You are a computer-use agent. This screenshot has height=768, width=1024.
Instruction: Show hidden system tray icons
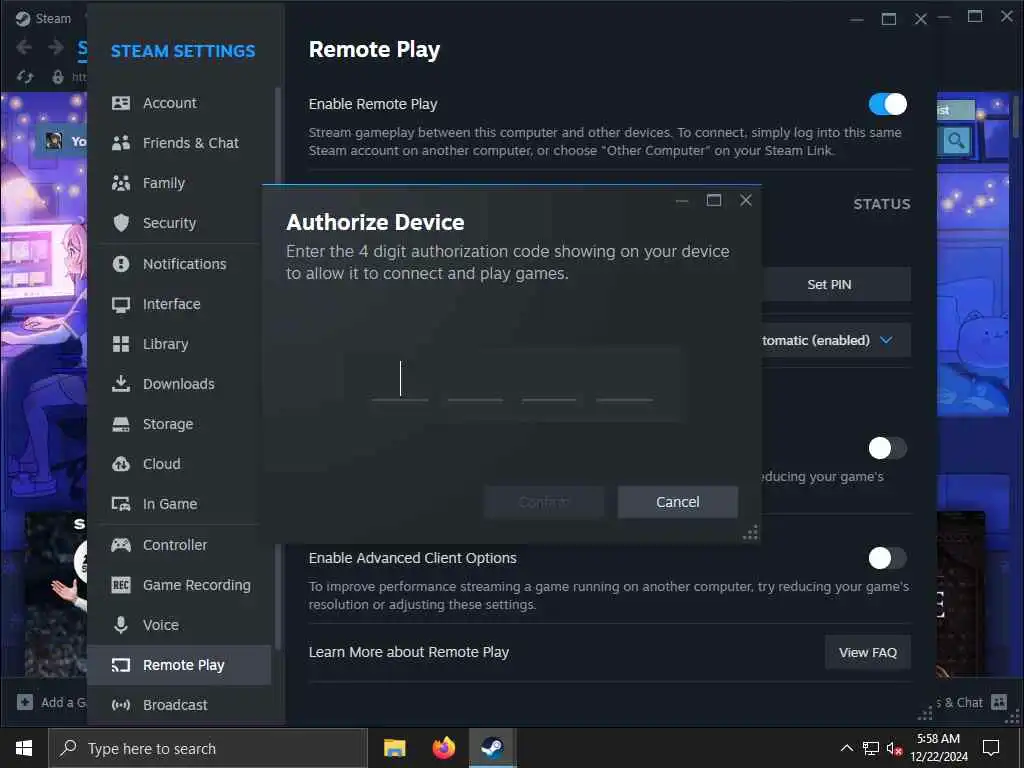coord(846,748)
